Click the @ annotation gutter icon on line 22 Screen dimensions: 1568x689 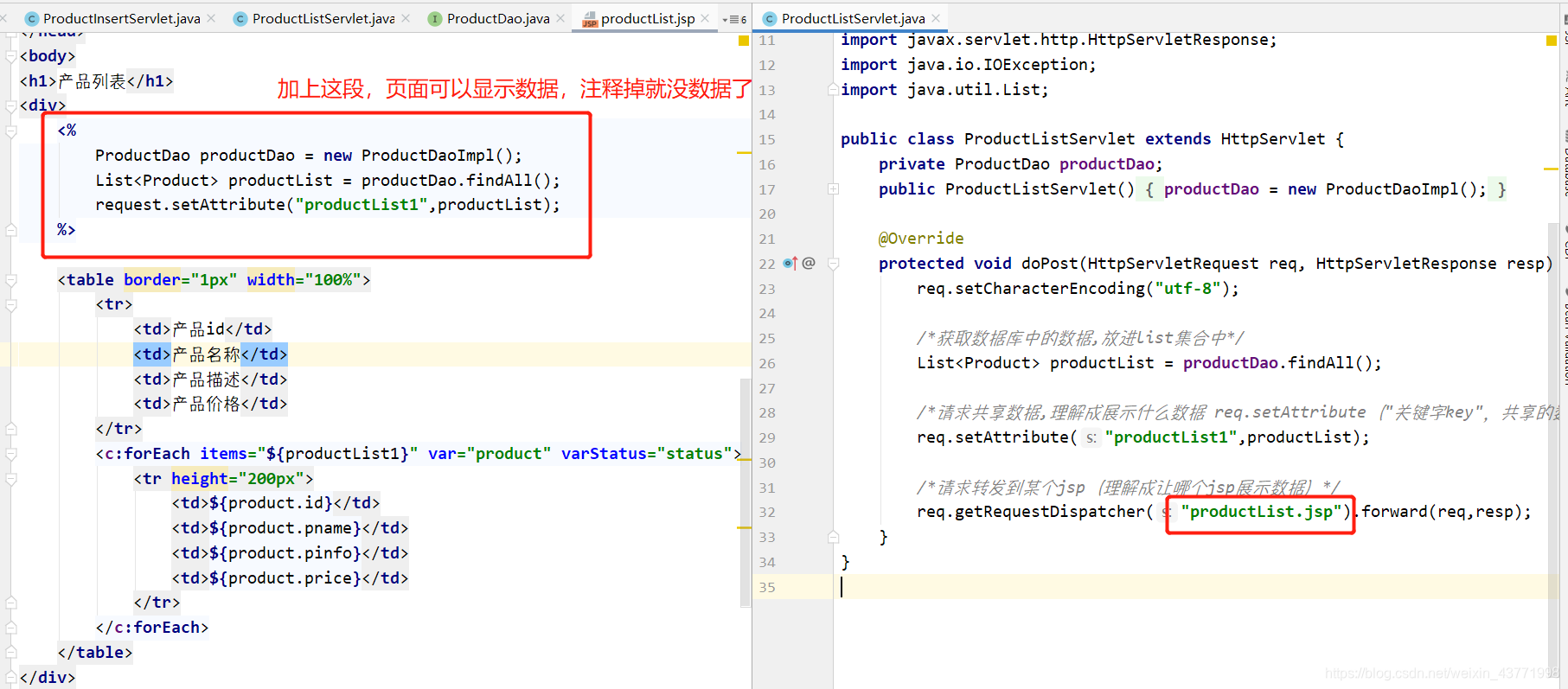click(809, 263)
